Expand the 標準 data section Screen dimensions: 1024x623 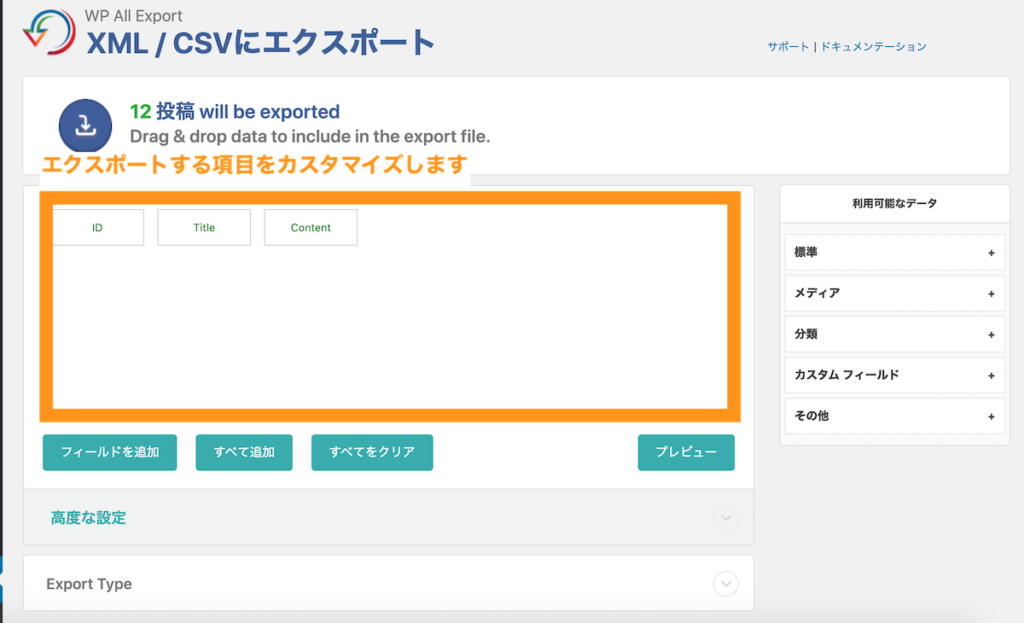[893, 252]
